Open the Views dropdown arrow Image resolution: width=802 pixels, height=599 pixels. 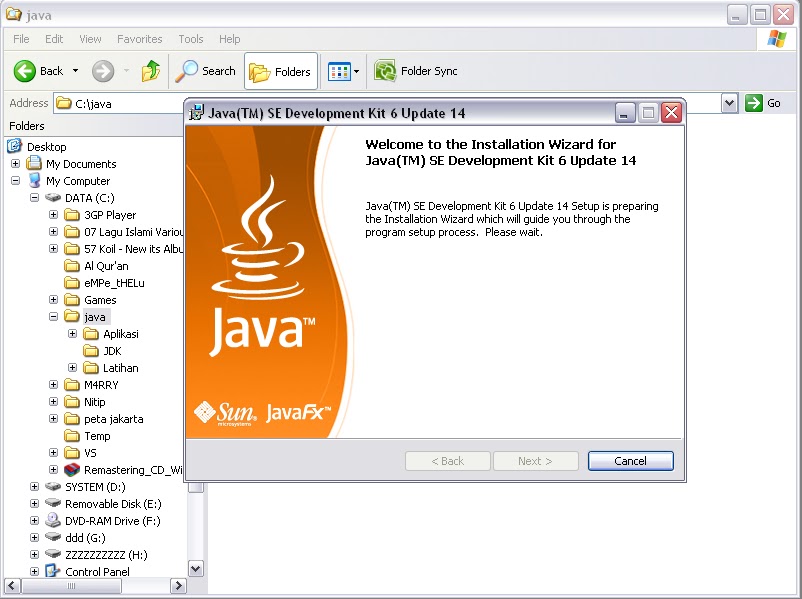pyautogui.click(x=357, y=72)
